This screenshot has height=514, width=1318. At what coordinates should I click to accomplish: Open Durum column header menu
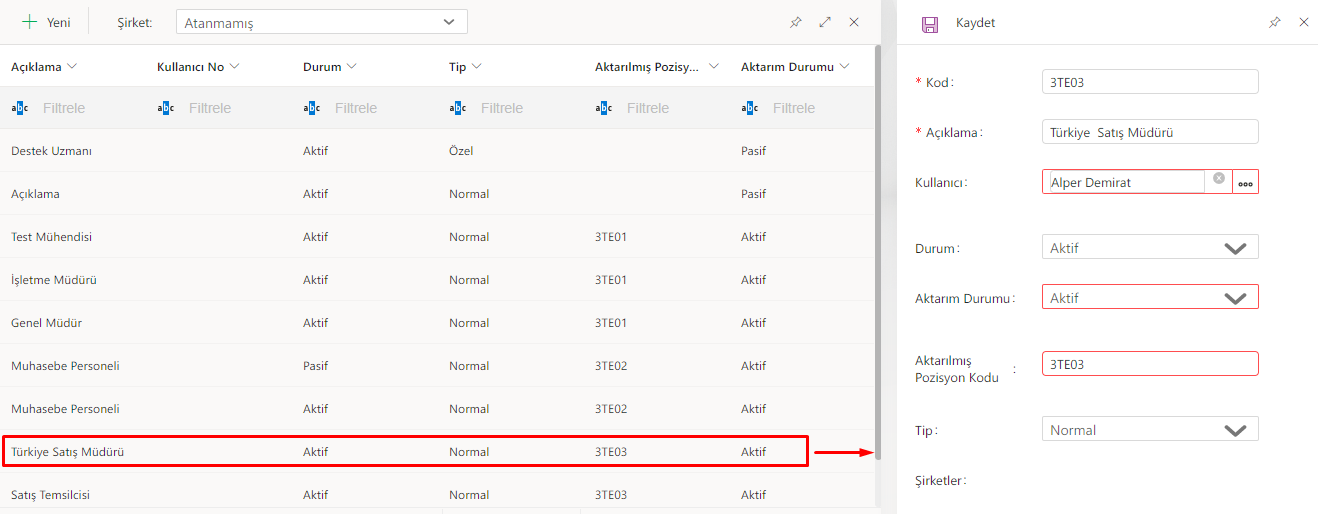351,67
